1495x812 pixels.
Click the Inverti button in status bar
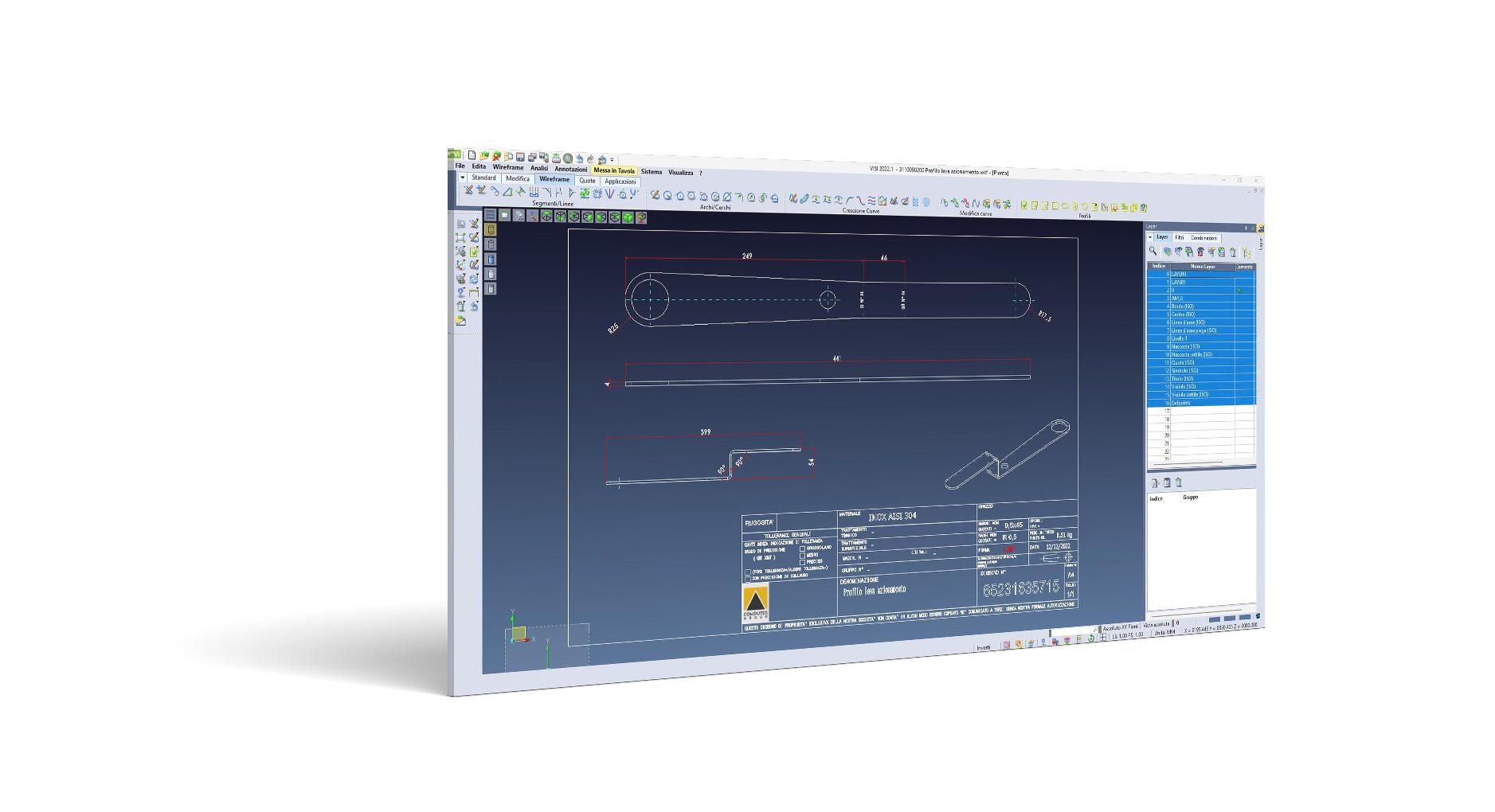click(x=984, y=647)
